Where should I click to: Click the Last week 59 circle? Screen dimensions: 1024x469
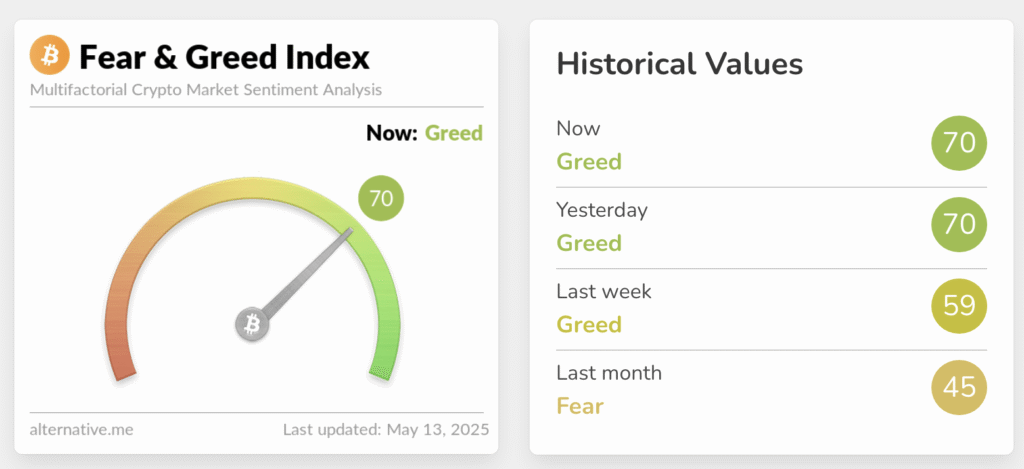959,306
